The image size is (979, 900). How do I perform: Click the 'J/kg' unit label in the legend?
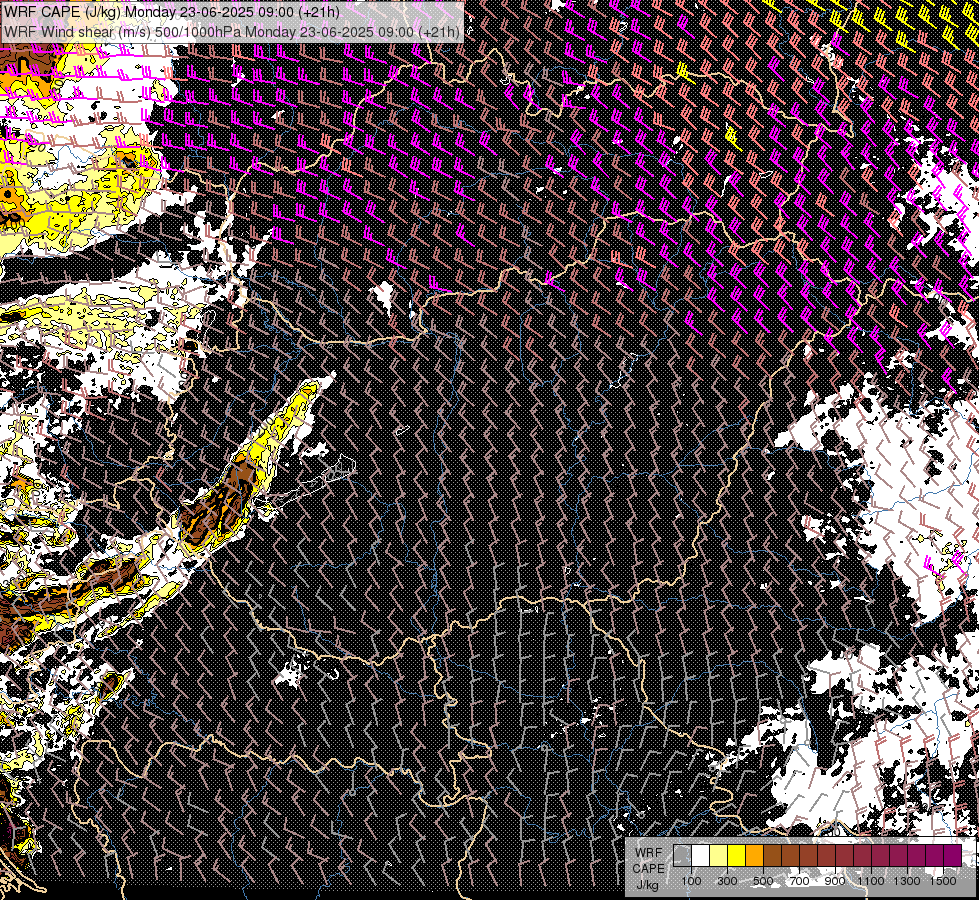[647, 885]
